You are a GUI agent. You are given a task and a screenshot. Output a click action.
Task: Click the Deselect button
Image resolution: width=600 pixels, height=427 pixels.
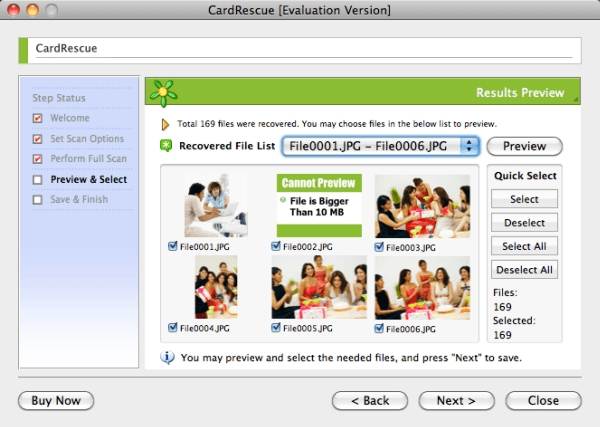tap(524, 223)
